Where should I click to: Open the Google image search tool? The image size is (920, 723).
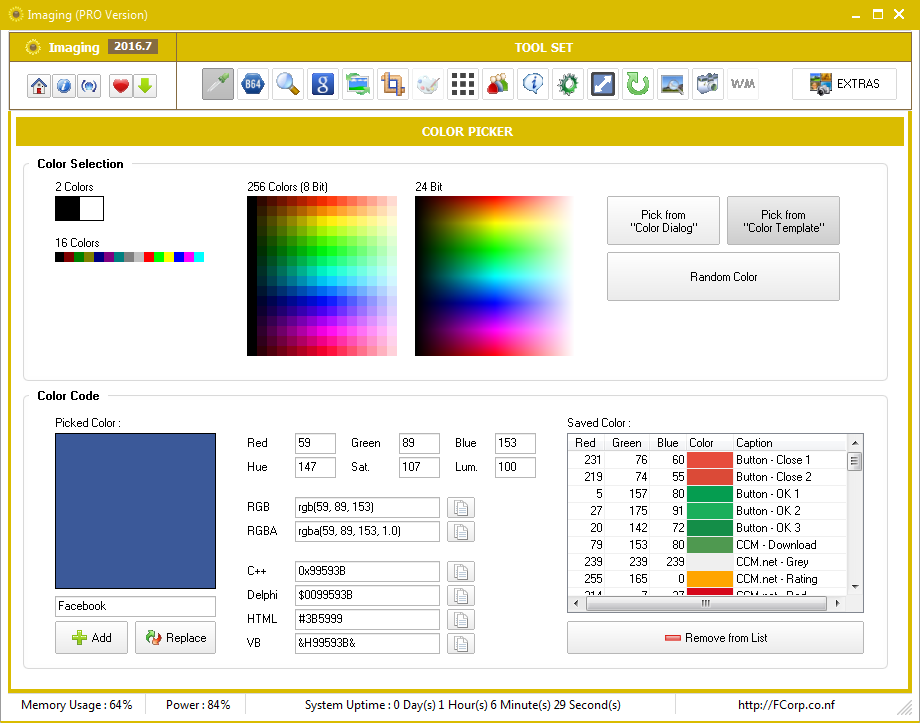pos(323,84)
